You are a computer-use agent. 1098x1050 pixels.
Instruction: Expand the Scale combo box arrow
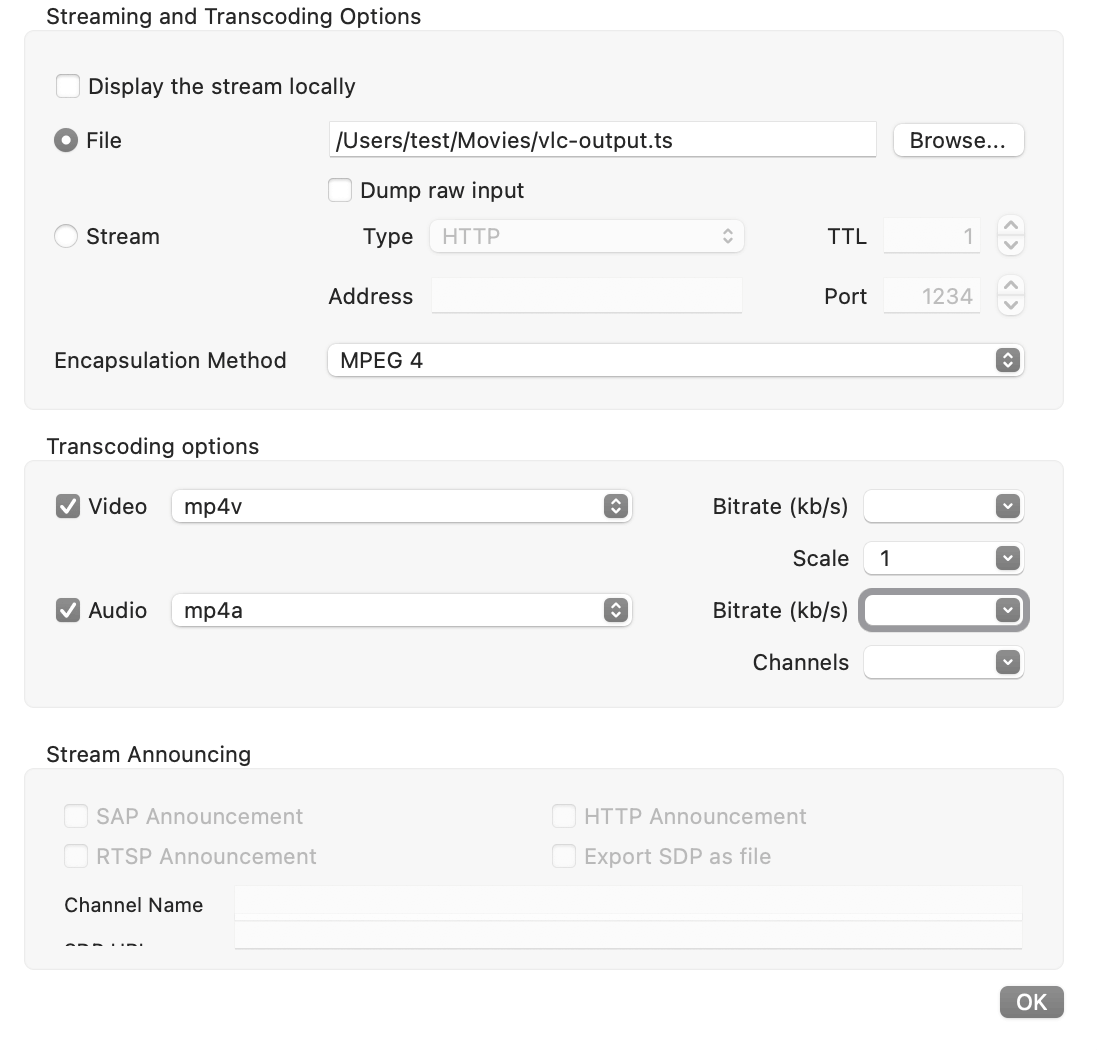coord(1007,559)
